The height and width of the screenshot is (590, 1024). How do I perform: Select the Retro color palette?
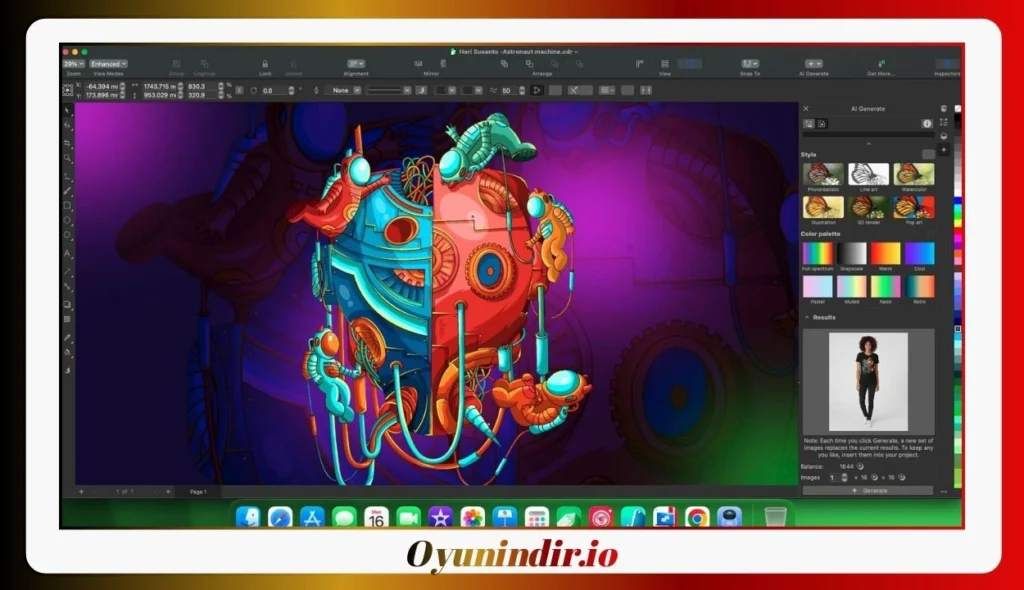click(920, 286)
